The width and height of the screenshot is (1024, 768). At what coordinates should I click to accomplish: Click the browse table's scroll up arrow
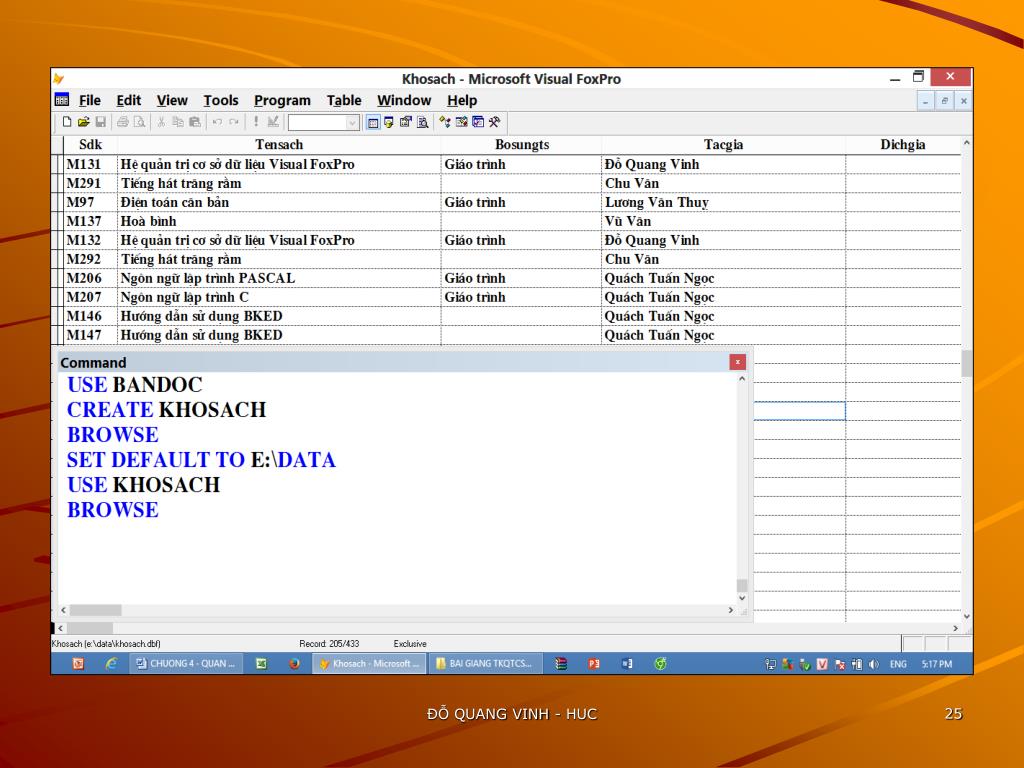click(967, 142)
